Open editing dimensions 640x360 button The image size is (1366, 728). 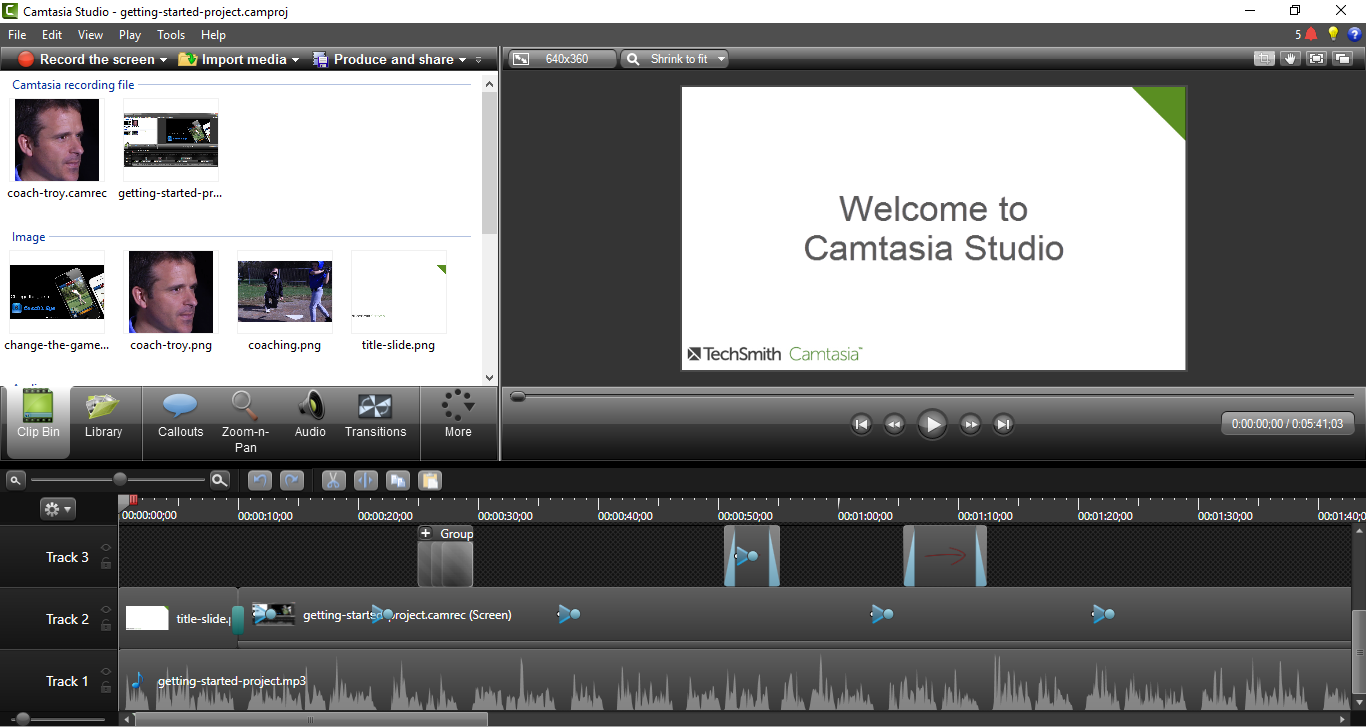point(563,59)
